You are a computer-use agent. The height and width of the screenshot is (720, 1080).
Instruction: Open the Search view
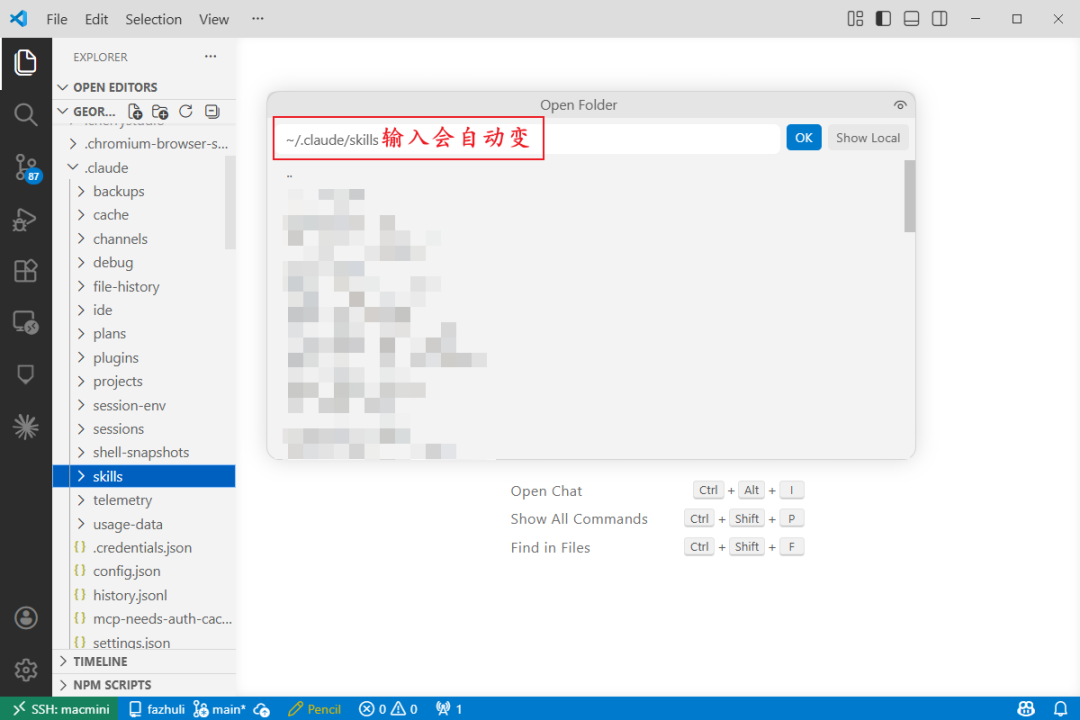25,114
